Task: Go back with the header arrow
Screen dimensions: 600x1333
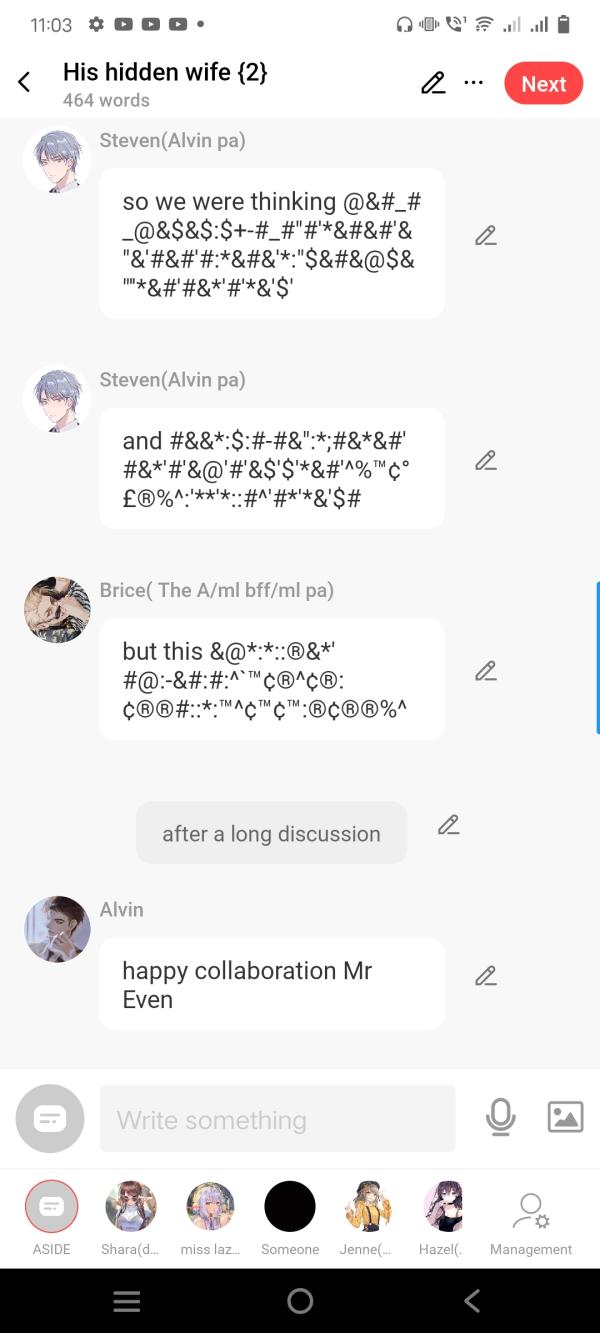Action: click(24, 83)
